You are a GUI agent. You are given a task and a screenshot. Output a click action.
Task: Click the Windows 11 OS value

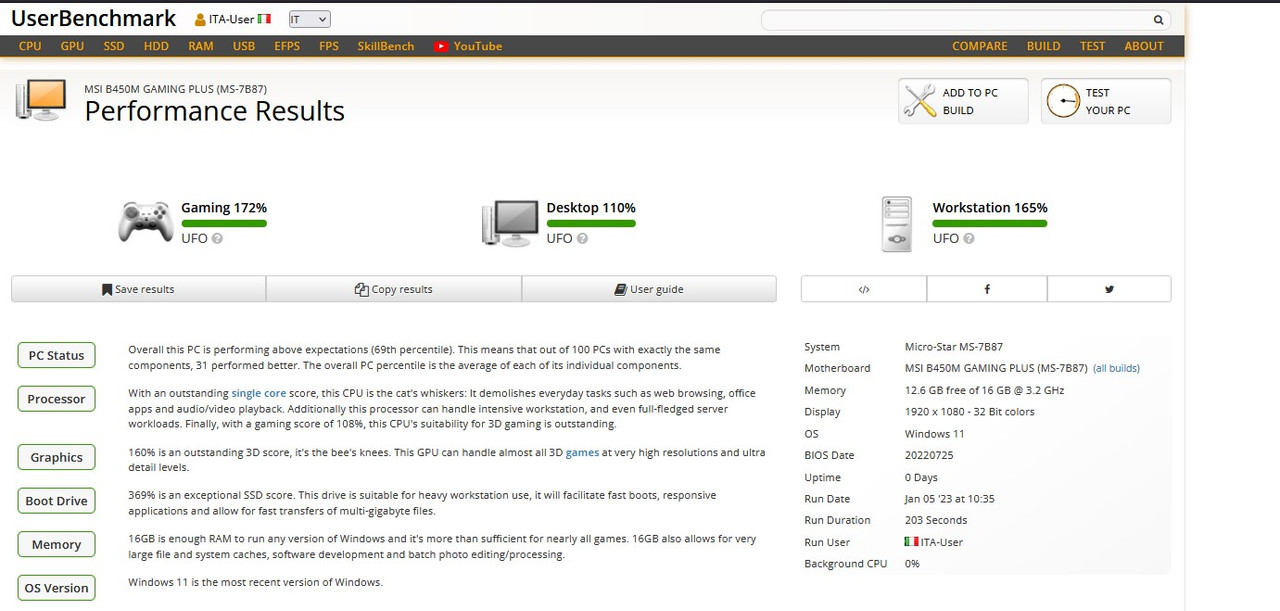[x=935, y=434]
